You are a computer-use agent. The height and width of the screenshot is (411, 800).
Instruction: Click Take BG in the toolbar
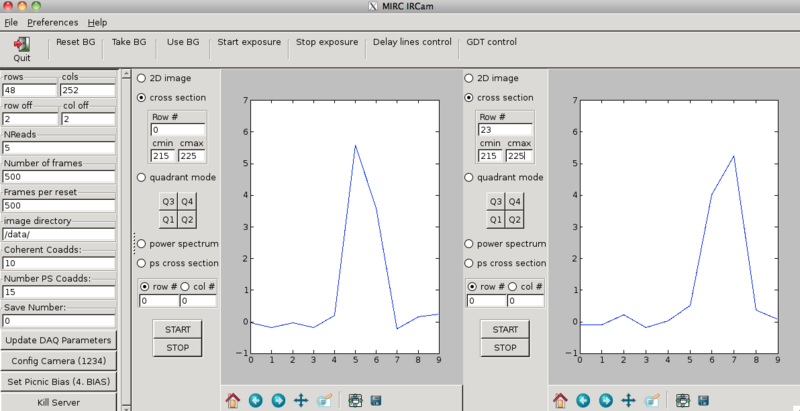(x=129, y=42)
